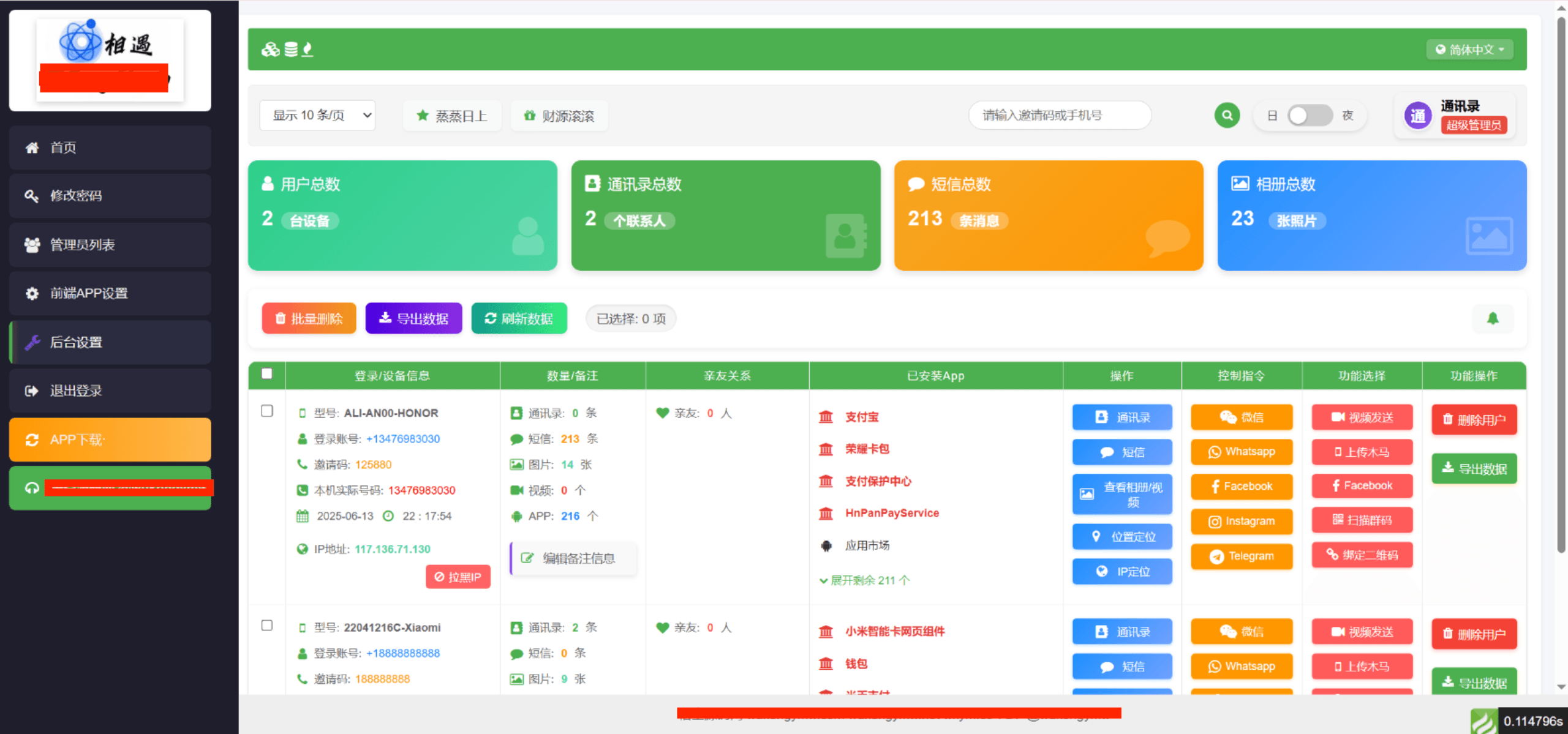The image size is (1568, 734).
Task: Open the 通讯录 contacts action for ALI-AN00-HONOR
Action: point(1122,417)
